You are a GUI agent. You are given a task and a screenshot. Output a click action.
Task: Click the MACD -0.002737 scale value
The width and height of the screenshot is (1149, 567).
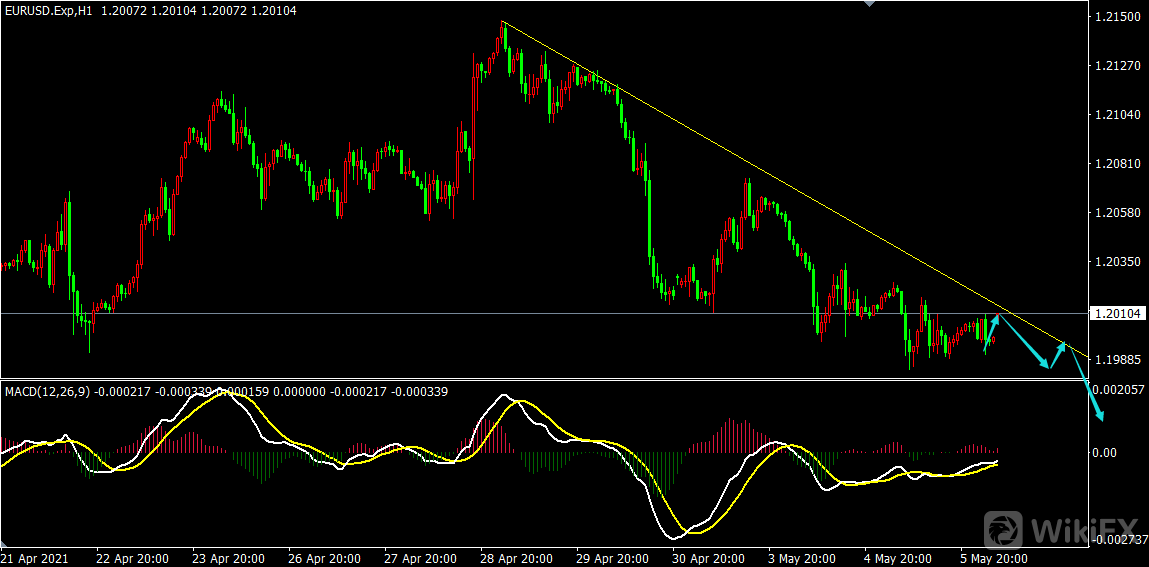click(x=1117, y=540)
